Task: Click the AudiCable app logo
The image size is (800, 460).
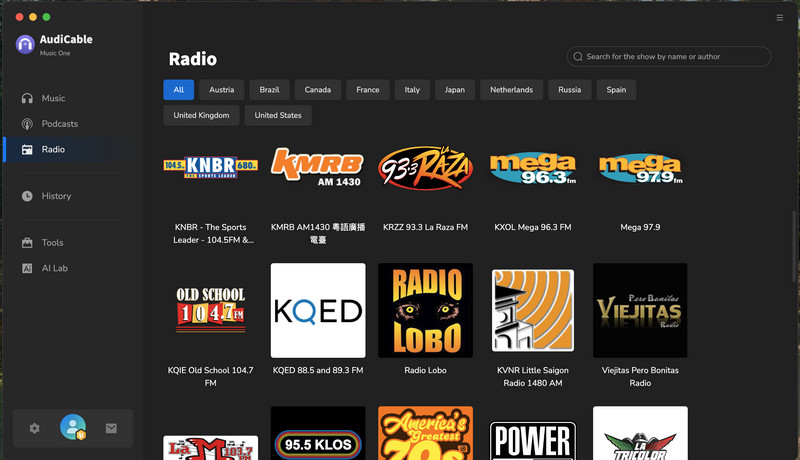Action: (x=25, y=44)
